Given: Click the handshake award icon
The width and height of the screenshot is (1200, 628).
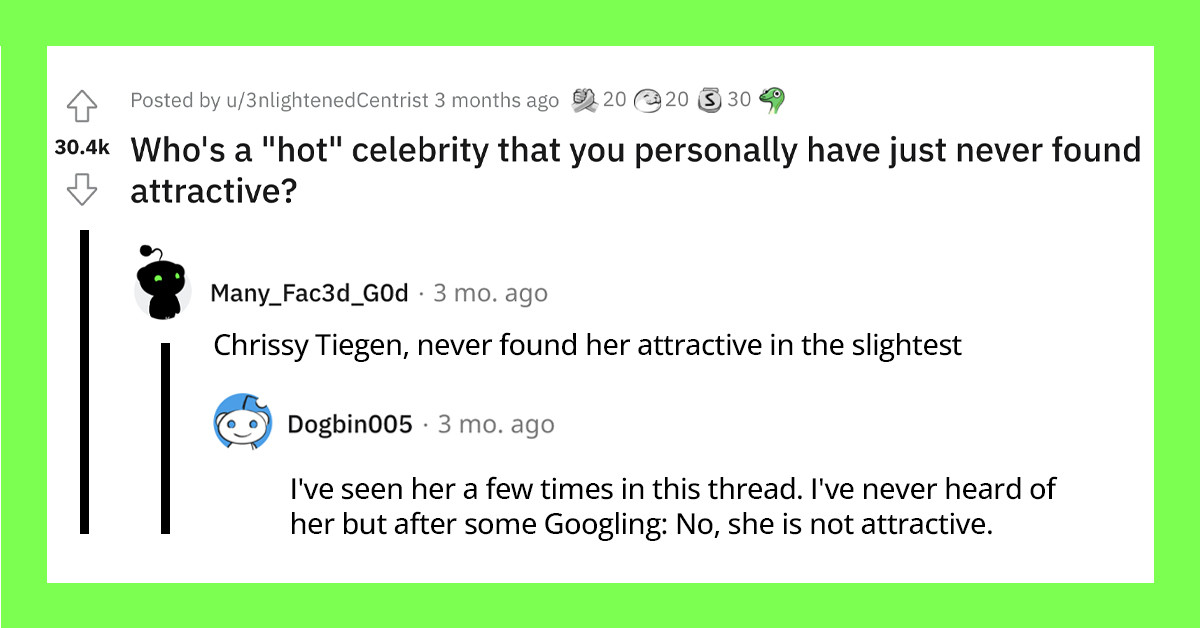Looking at the screenshot, I should (x=581, y=99).
